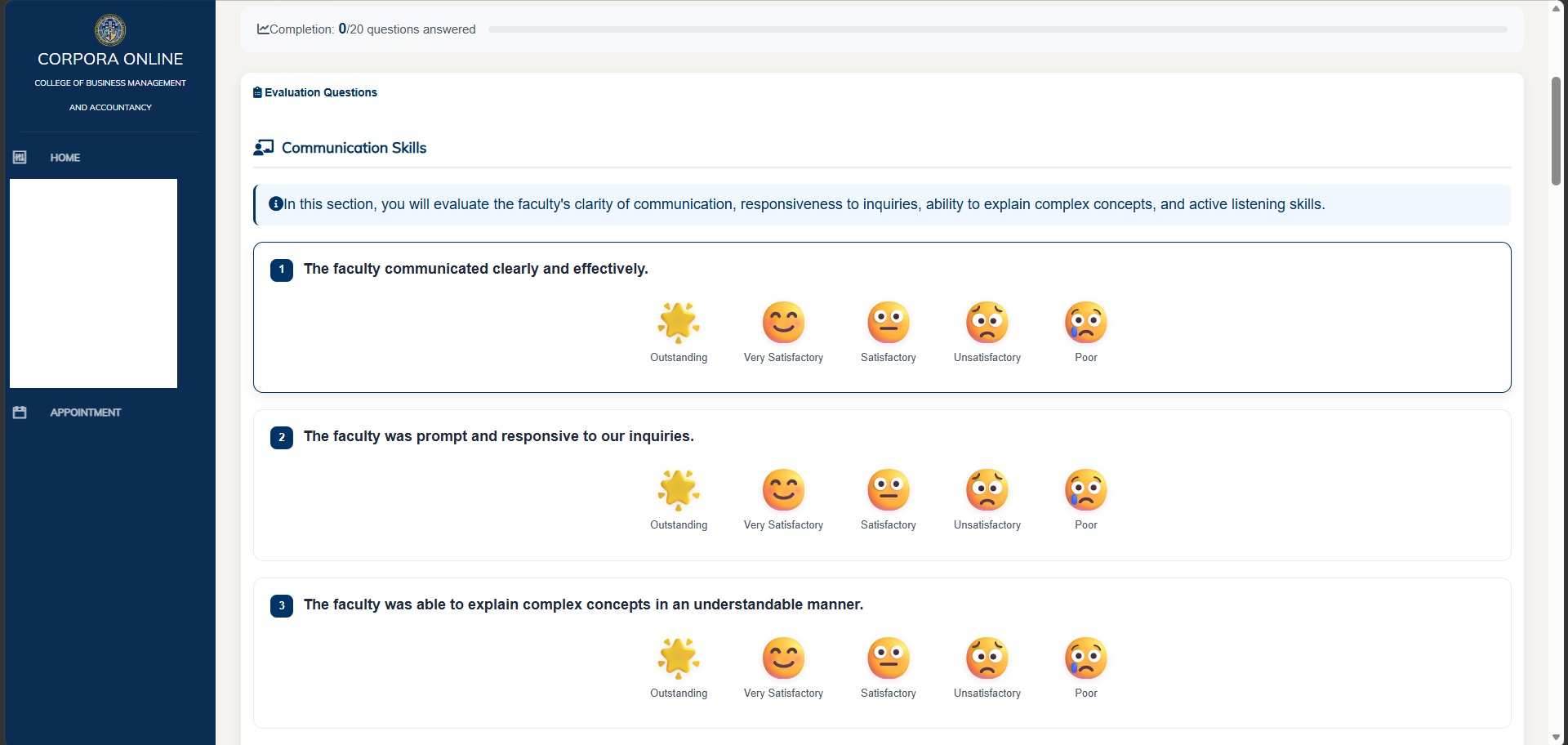Click the scrollbar up arrow
The height and width of the screenshot is (745, 1568).
pos(1556,7)
